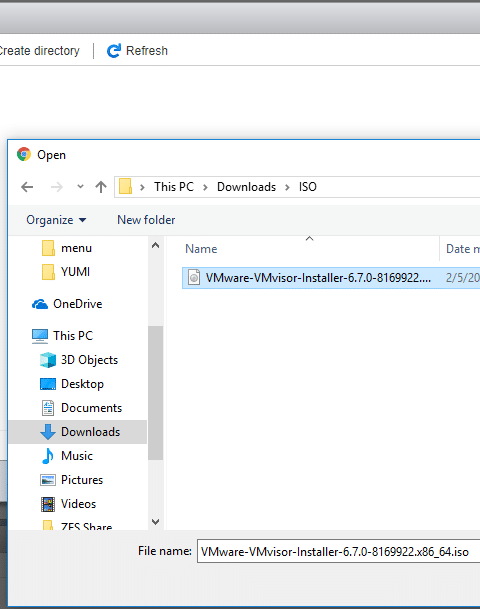The height and width of the screenshot is (609, 480).
Task: Click the navigation pane scrollbar thumb
Action: [155, 393]
